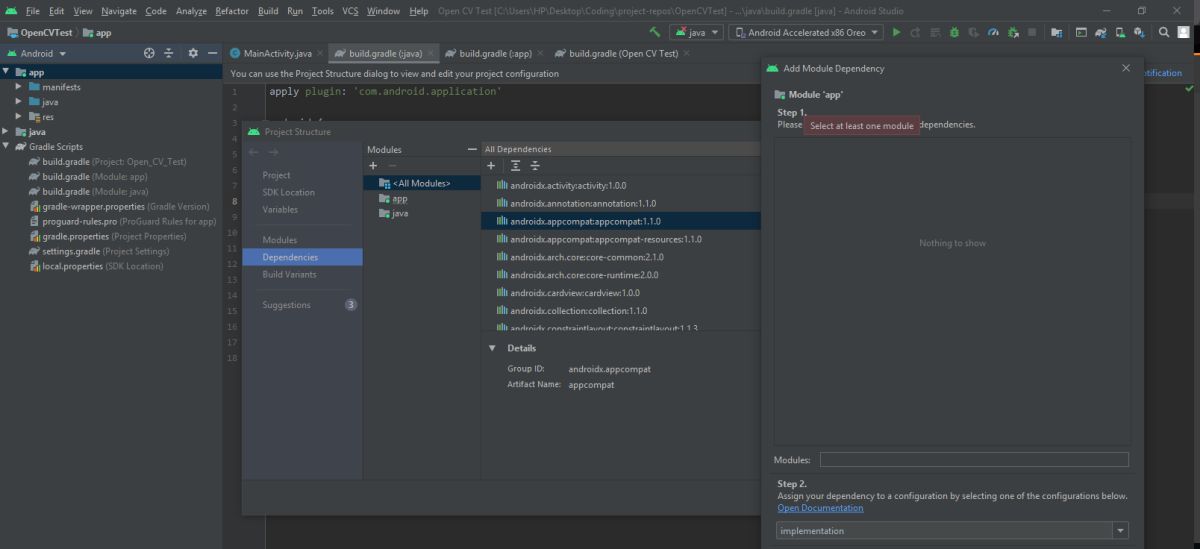
Task: Open Suggestions in Project Structure sidebar
Action: 286,305
